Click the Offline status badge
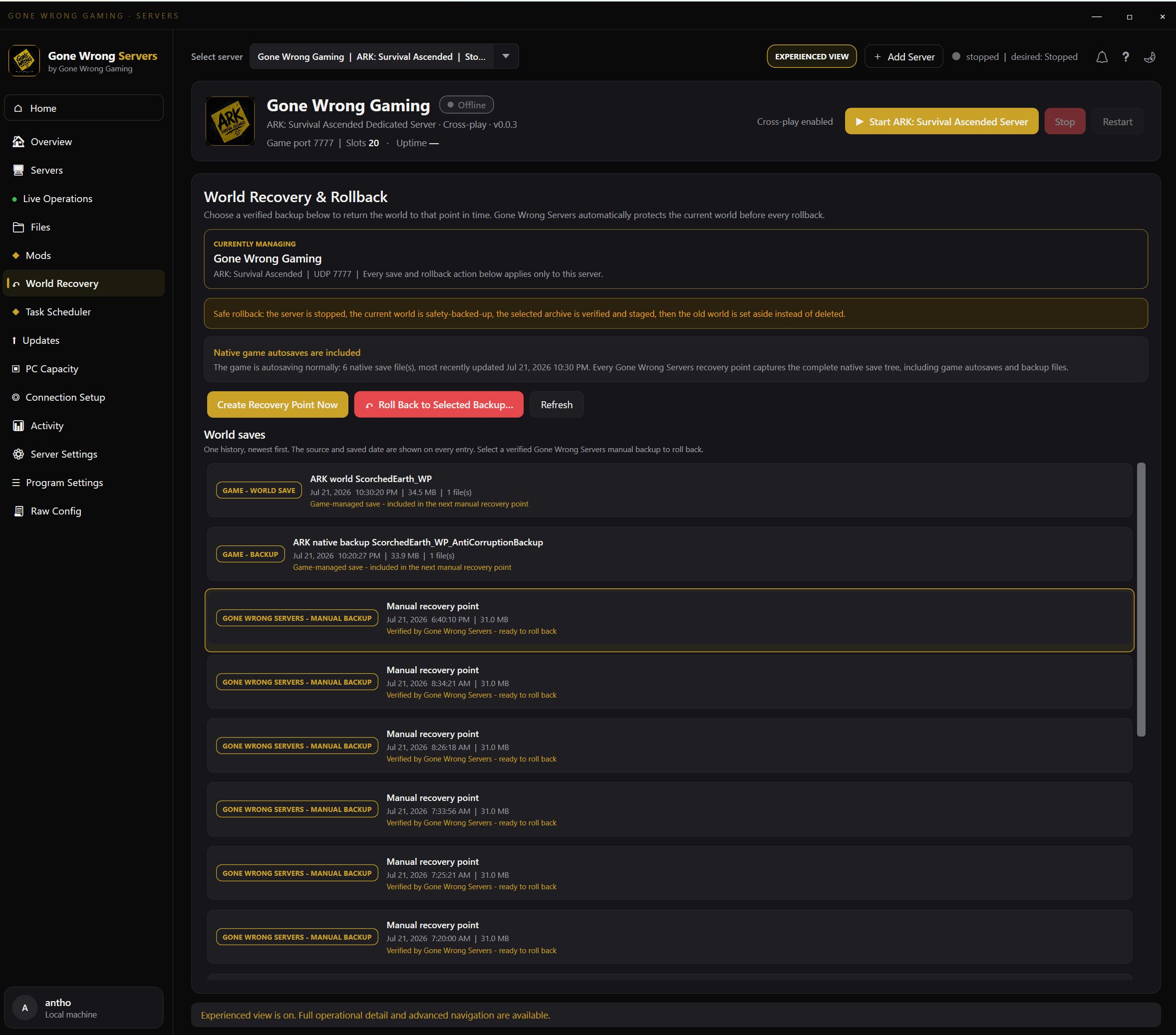Image resolution: width=1176 pixels, height=1035 pixels. [x=467, y=105]
